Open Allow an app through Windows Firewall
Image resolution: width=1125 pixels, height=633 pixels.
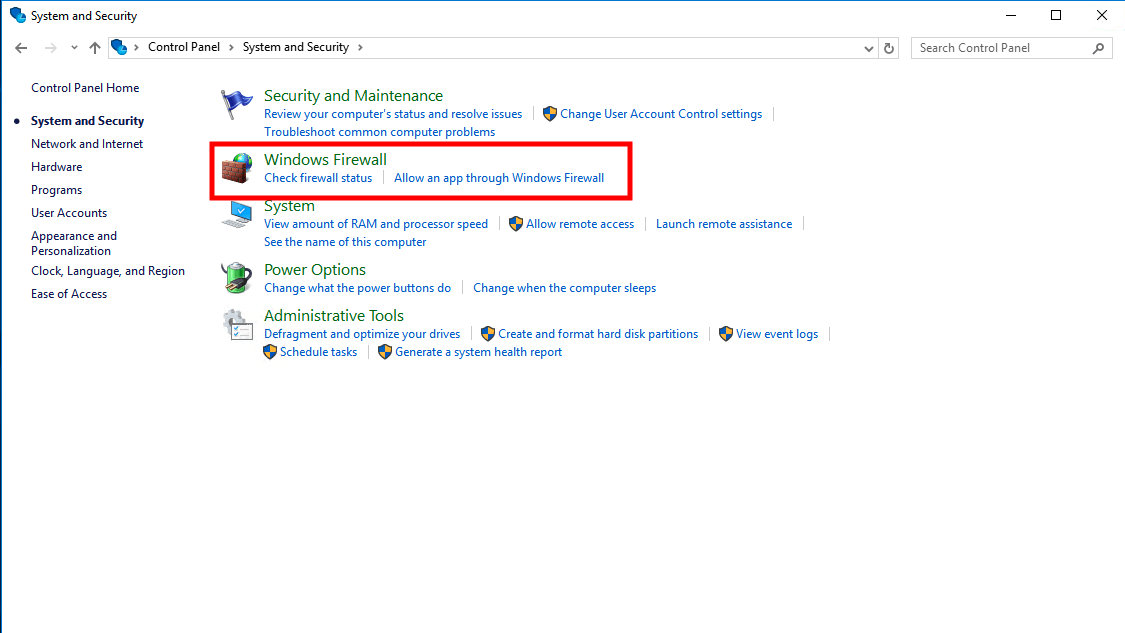coord(499,178)
